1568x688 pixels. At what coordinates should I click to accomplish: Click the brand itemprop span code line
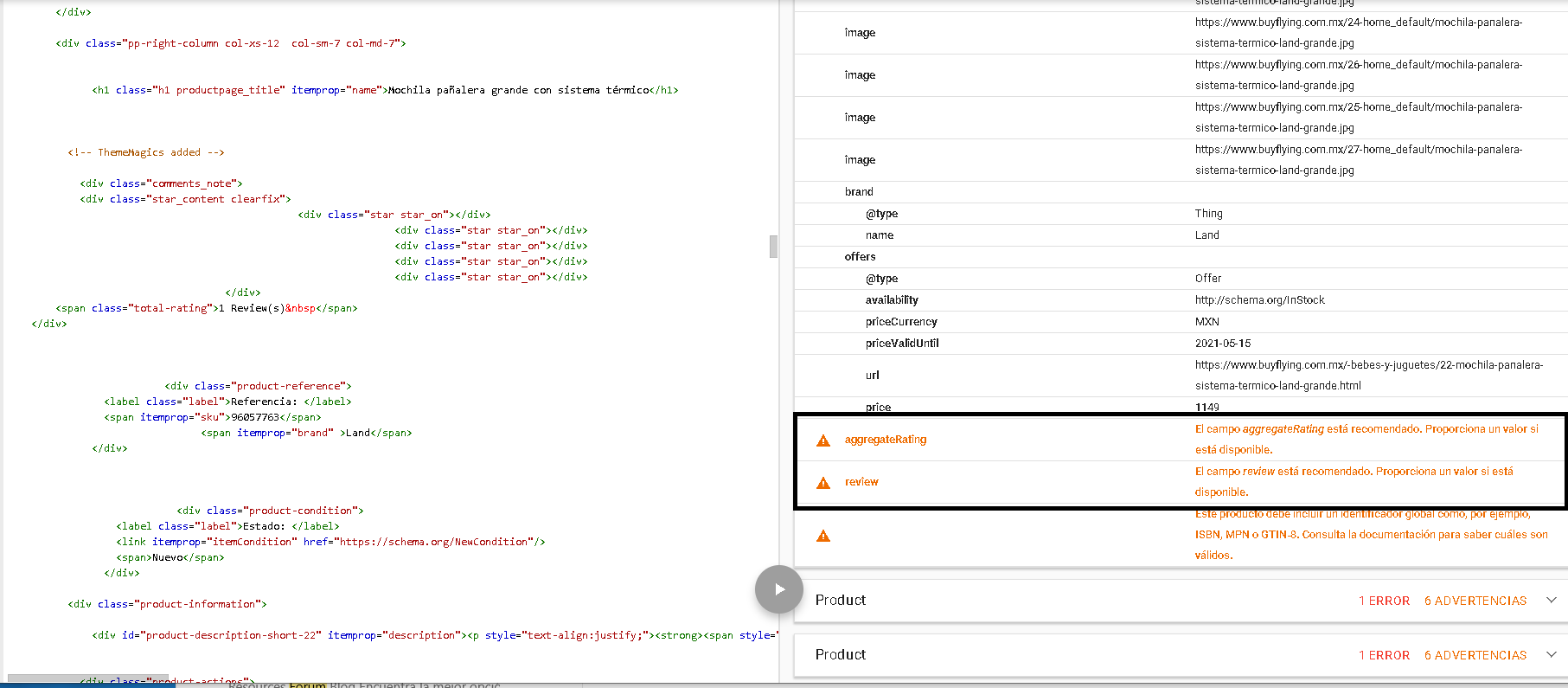306,433
